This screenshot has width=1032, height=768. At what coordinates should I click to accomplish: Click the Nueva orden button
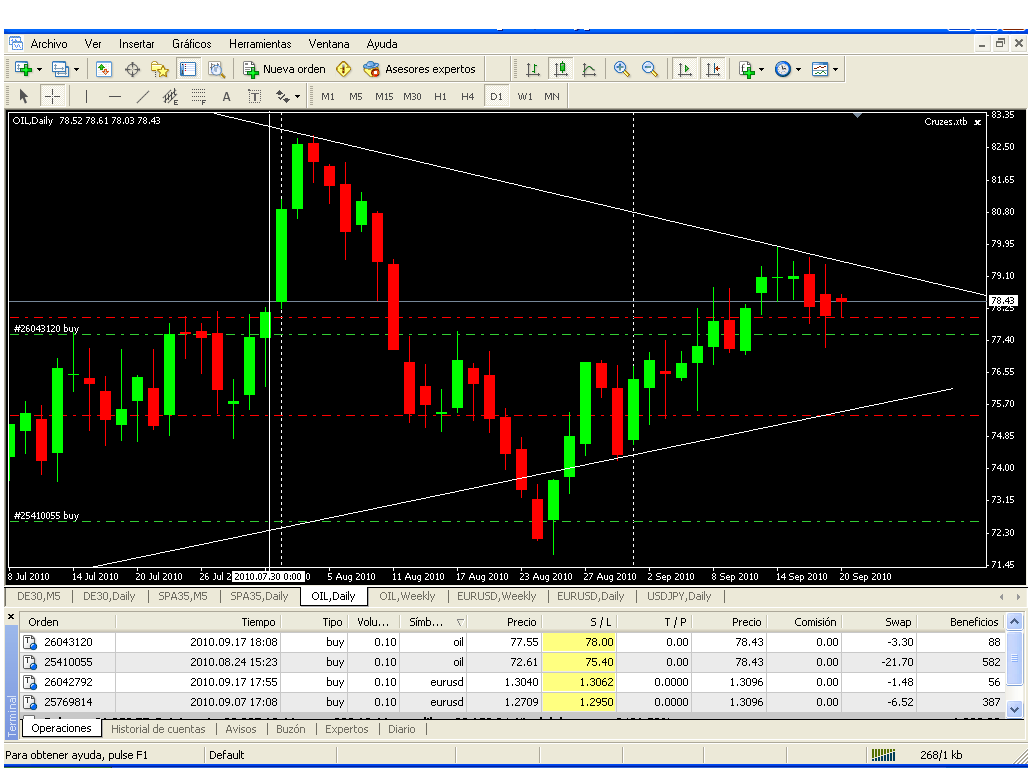pyautogui.click(x=284, y=69)
